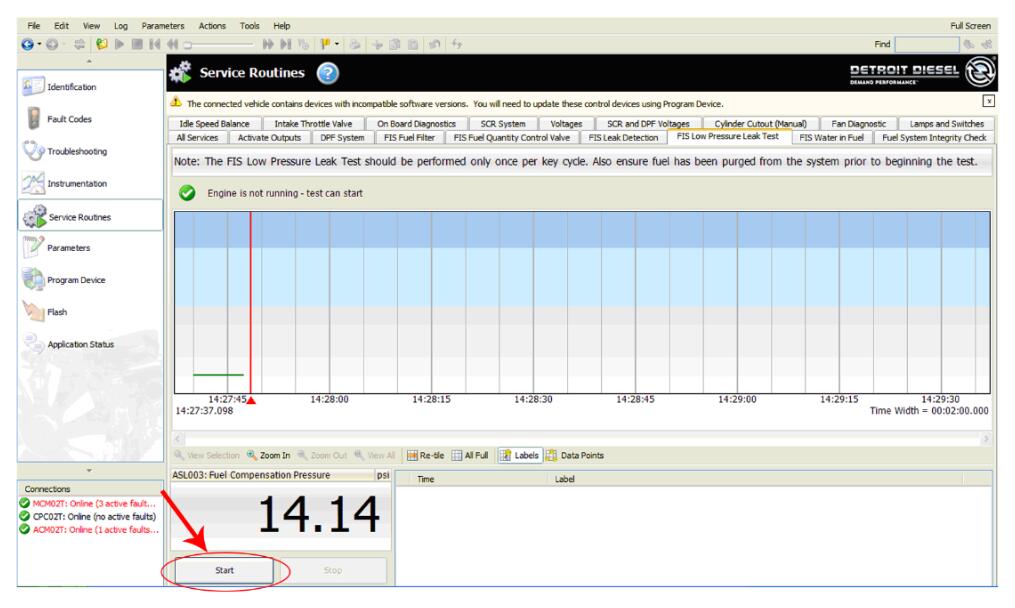1015x608 pixels.
Task: Open the flag label dropdown arrow
Action: 337,44
